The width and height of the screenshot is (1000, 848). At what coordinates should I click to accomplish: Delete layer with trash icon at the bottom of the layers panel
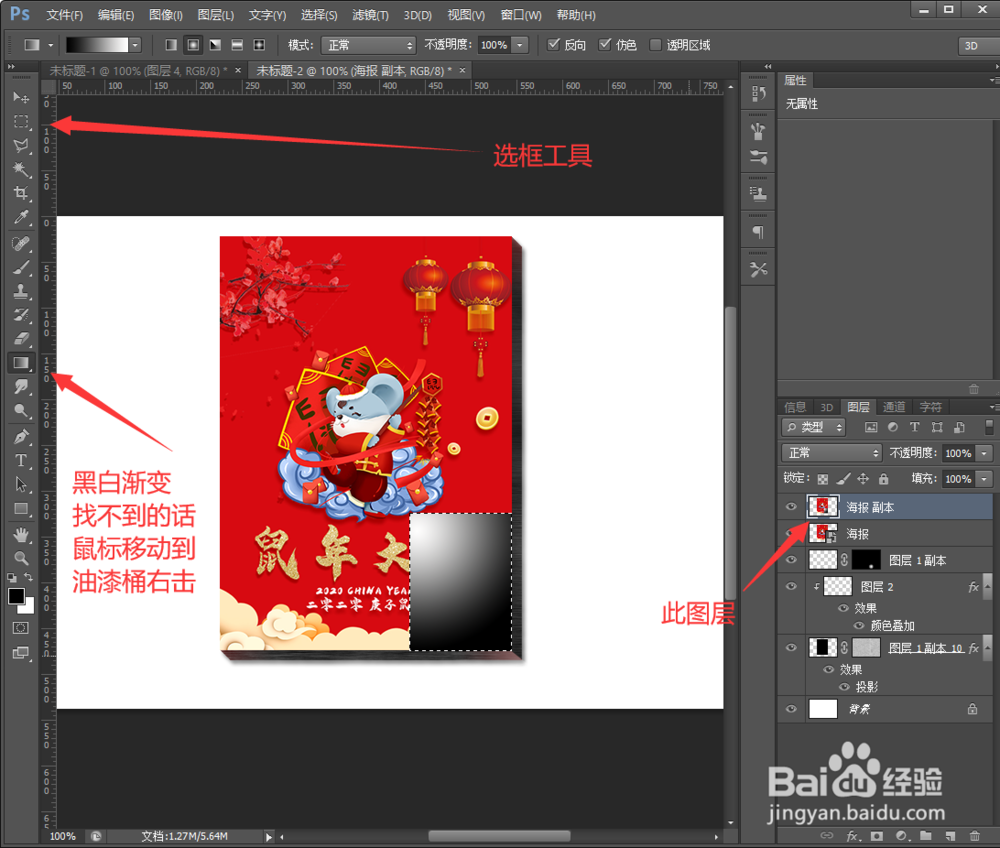(x=974, y=836)
